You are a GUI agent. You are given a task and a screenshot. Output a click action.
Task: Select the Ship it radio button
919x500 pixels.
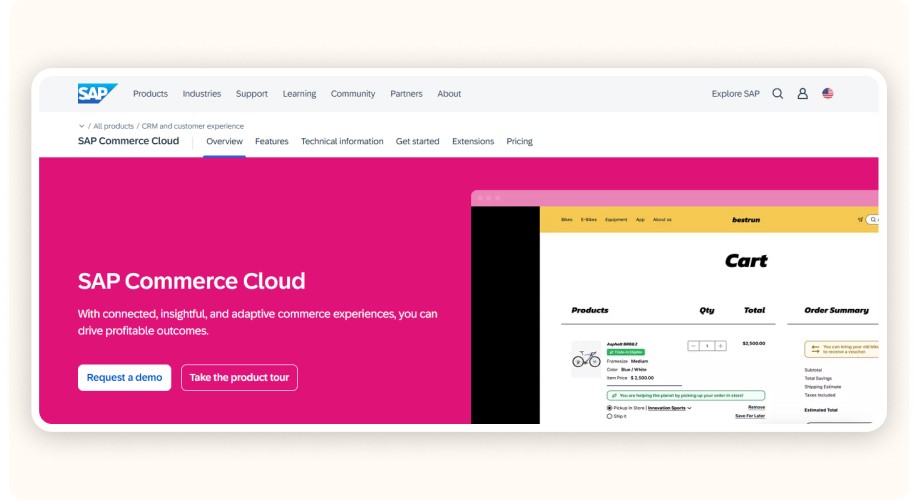click(x=610, y=416)
